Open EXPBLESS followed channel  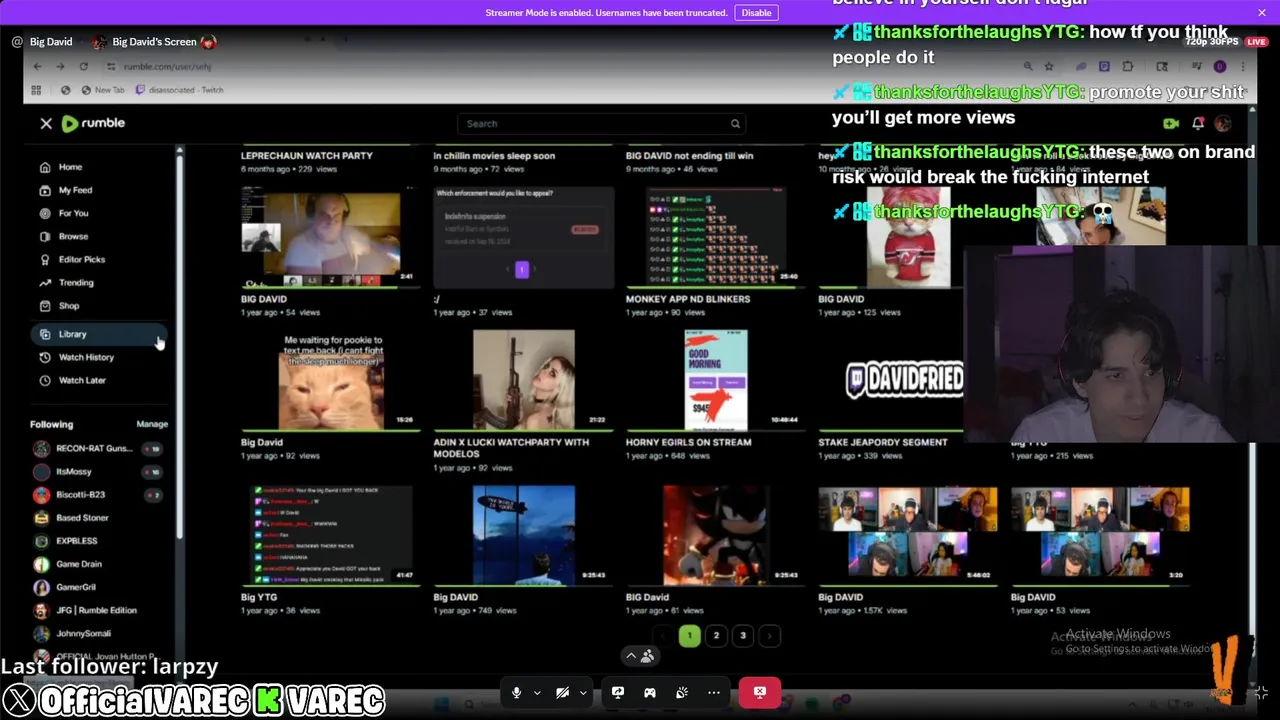click(77, 541)
